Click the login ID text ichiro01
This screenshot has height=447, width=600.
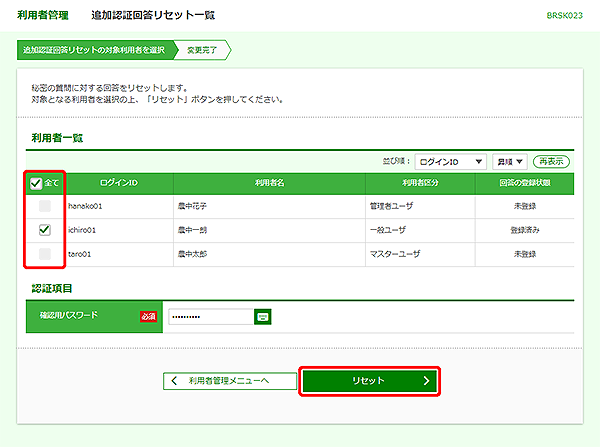click(x=82, y=230)
